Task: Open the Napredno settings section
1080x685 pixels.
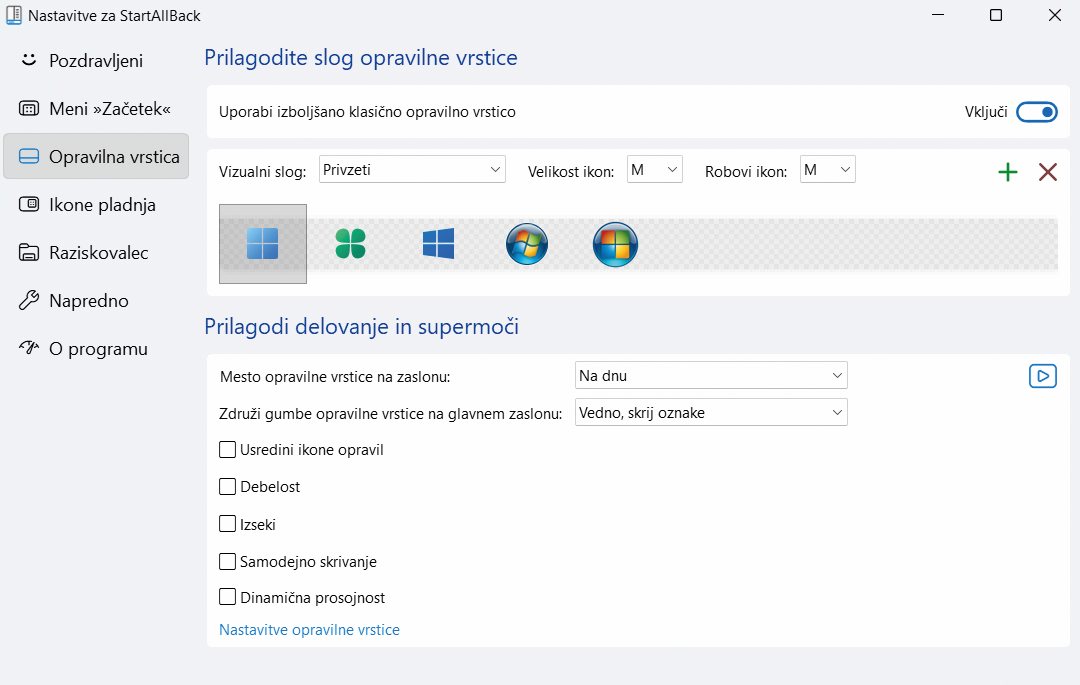Action: (96, 301)
